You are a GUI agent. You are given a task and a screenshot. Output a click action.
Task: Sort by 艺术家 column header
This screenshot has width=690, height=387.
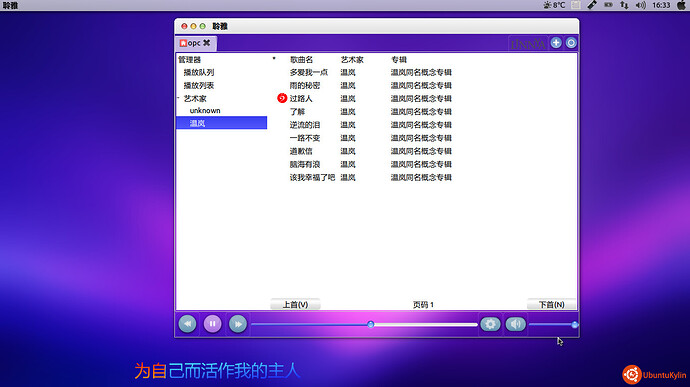coord(352,59)
